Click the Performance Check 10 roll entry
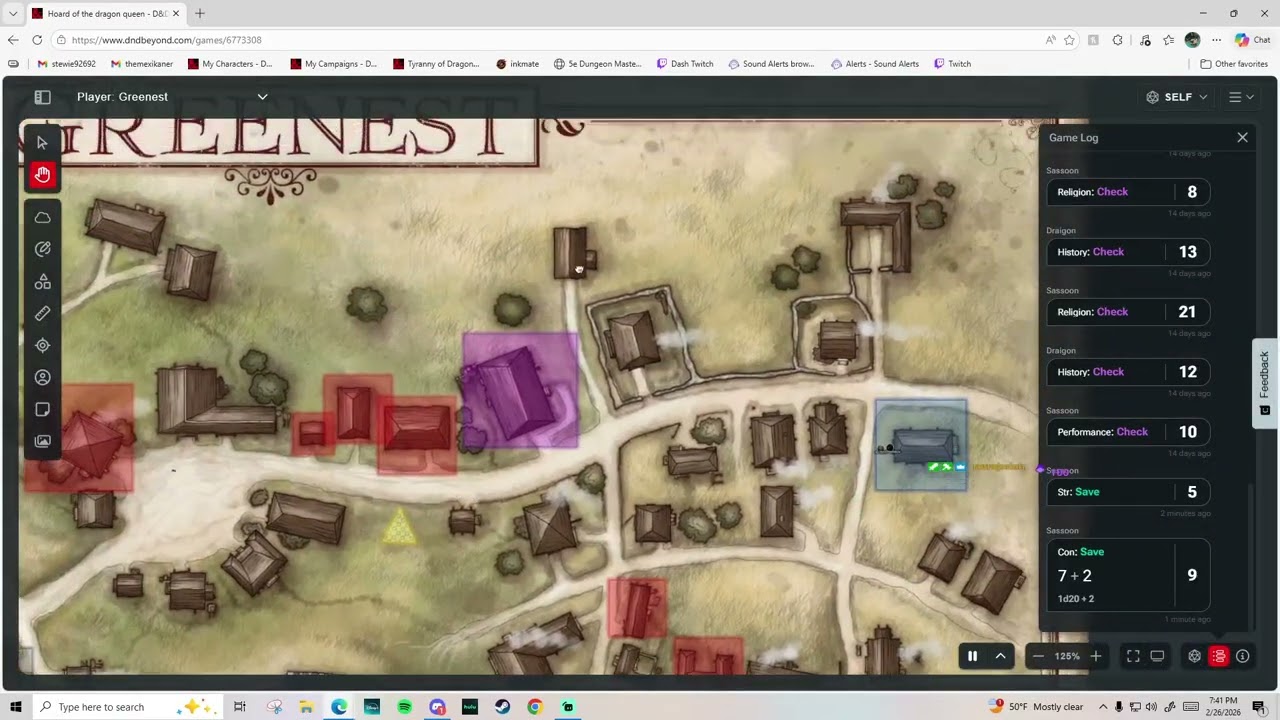This screenshot has height=720, width=1280. [1128, 432]
